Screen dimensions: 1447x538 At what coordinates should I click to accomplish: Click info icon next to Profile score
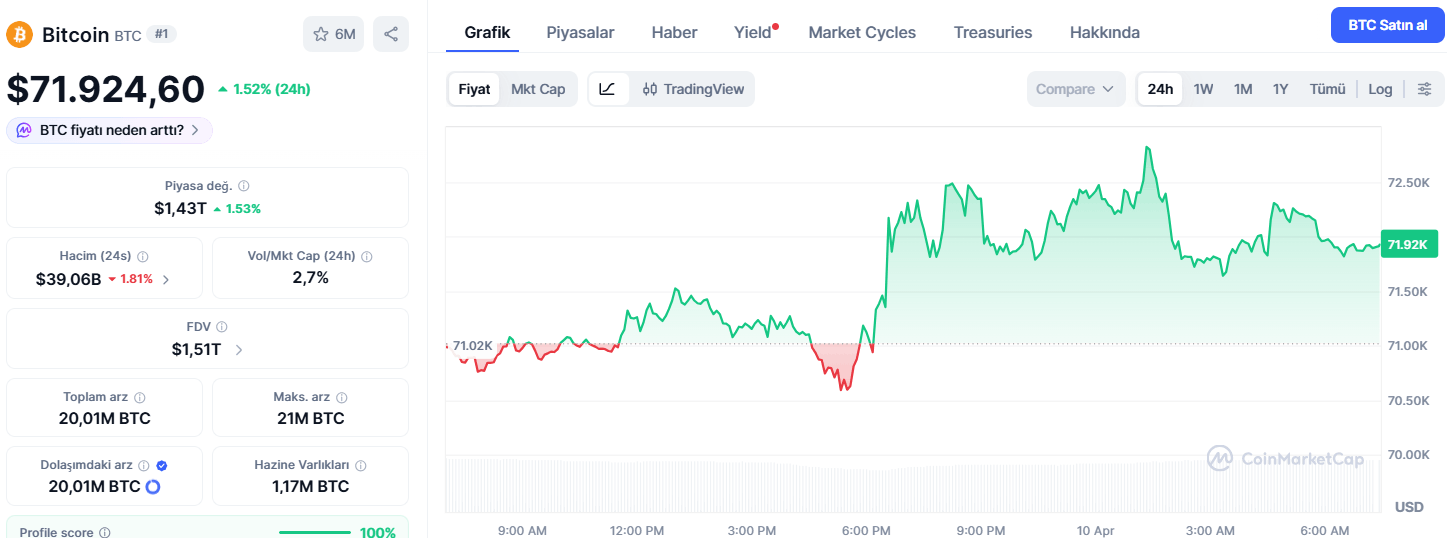(105, 533)
